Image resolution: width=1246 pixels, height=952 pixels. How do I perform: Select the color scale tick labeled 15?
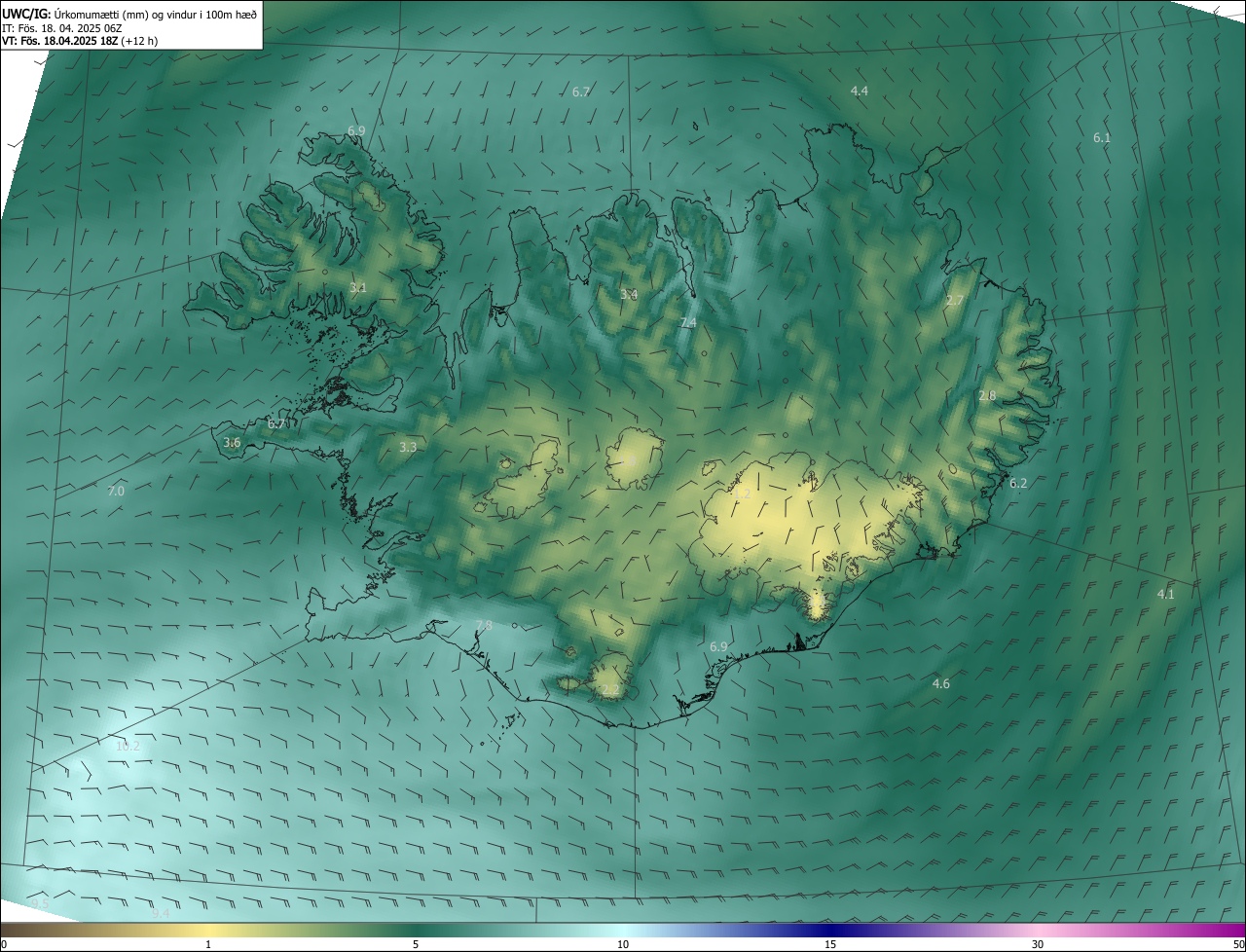pyautogui.click(x=830, y=944)
